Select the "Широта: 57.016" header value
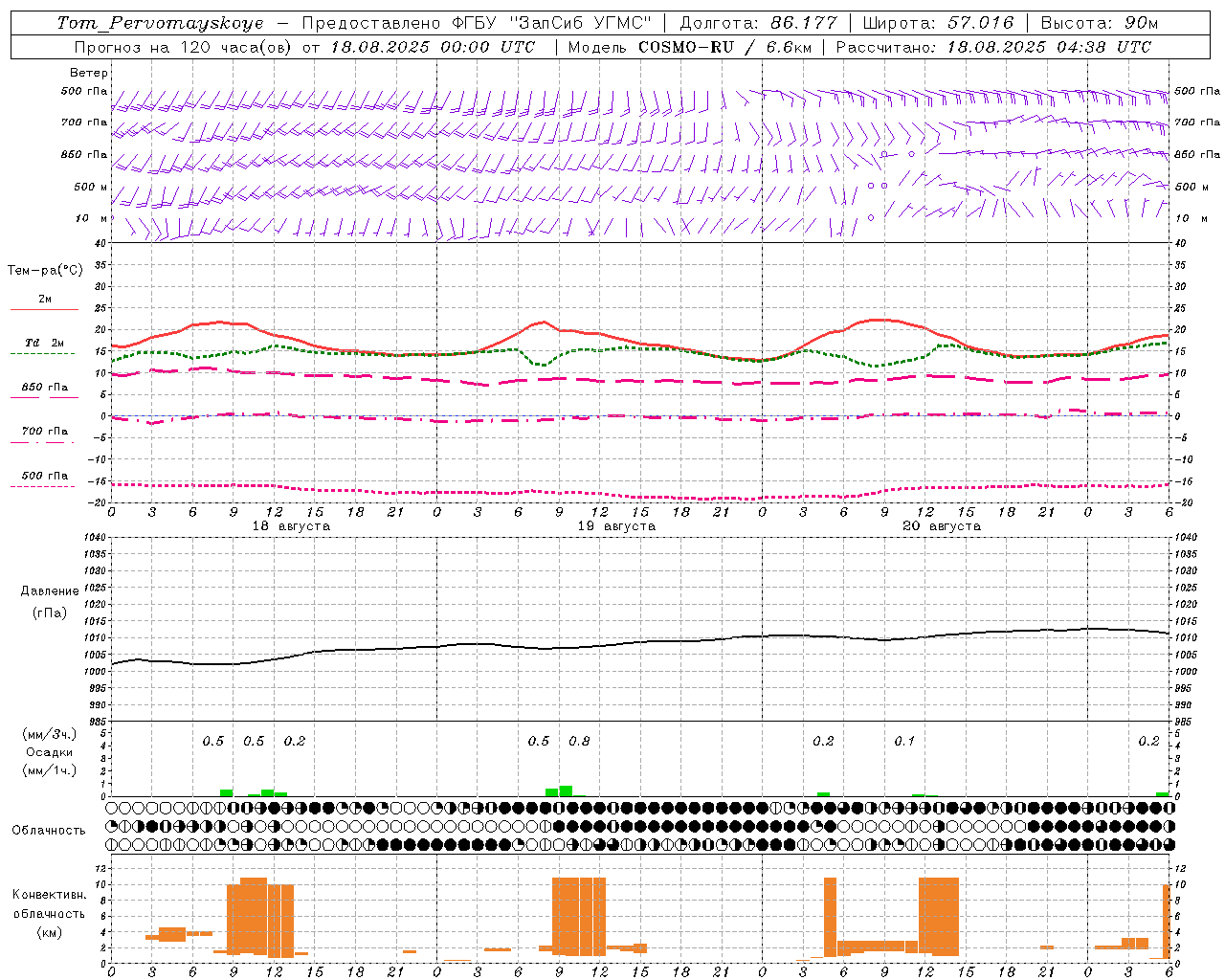Viewport: 1225px width, 980px height. coord(938,23)
